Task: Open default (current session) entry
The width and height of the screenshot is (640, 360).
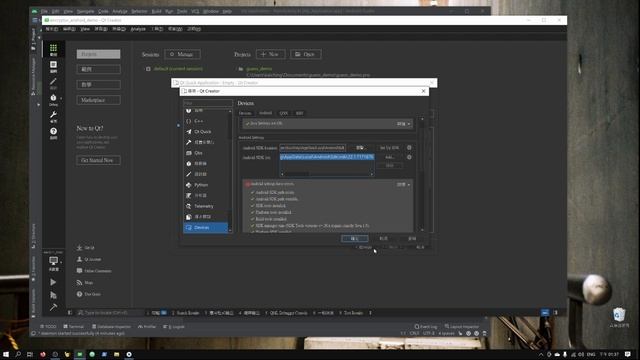Action: tap(178, 69)
